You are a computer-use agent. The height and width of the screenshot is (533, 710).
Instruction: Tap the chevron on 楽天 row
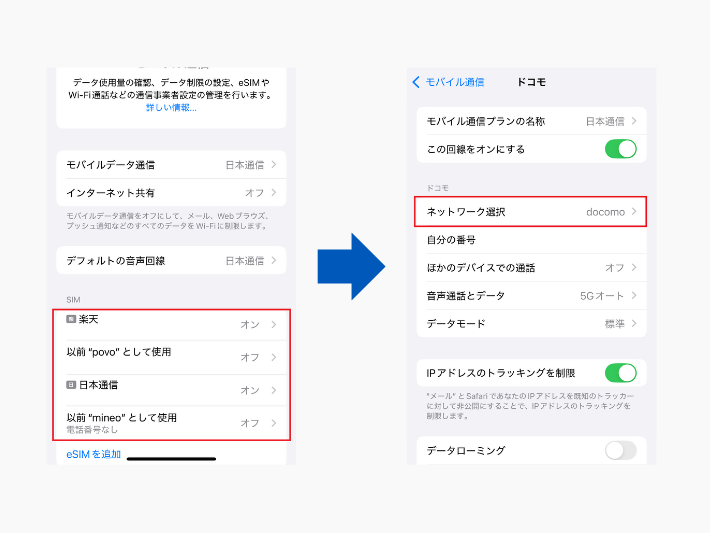tap(274, 325)
